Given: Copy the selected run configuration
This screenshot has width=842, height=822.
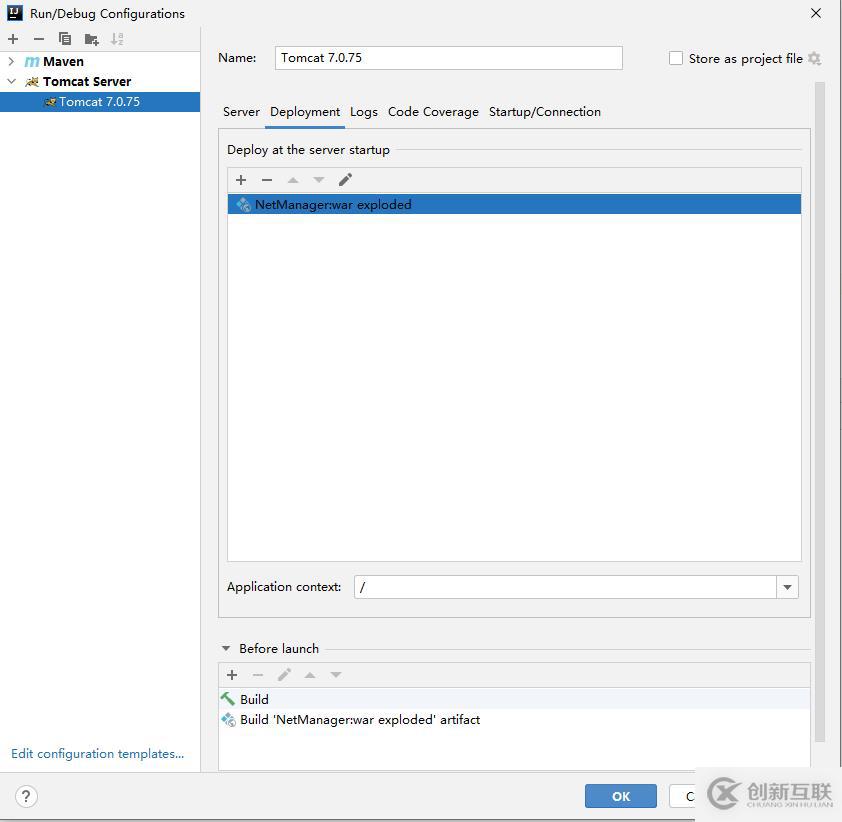Looking at the screenshot, I should tap(64, 39).
